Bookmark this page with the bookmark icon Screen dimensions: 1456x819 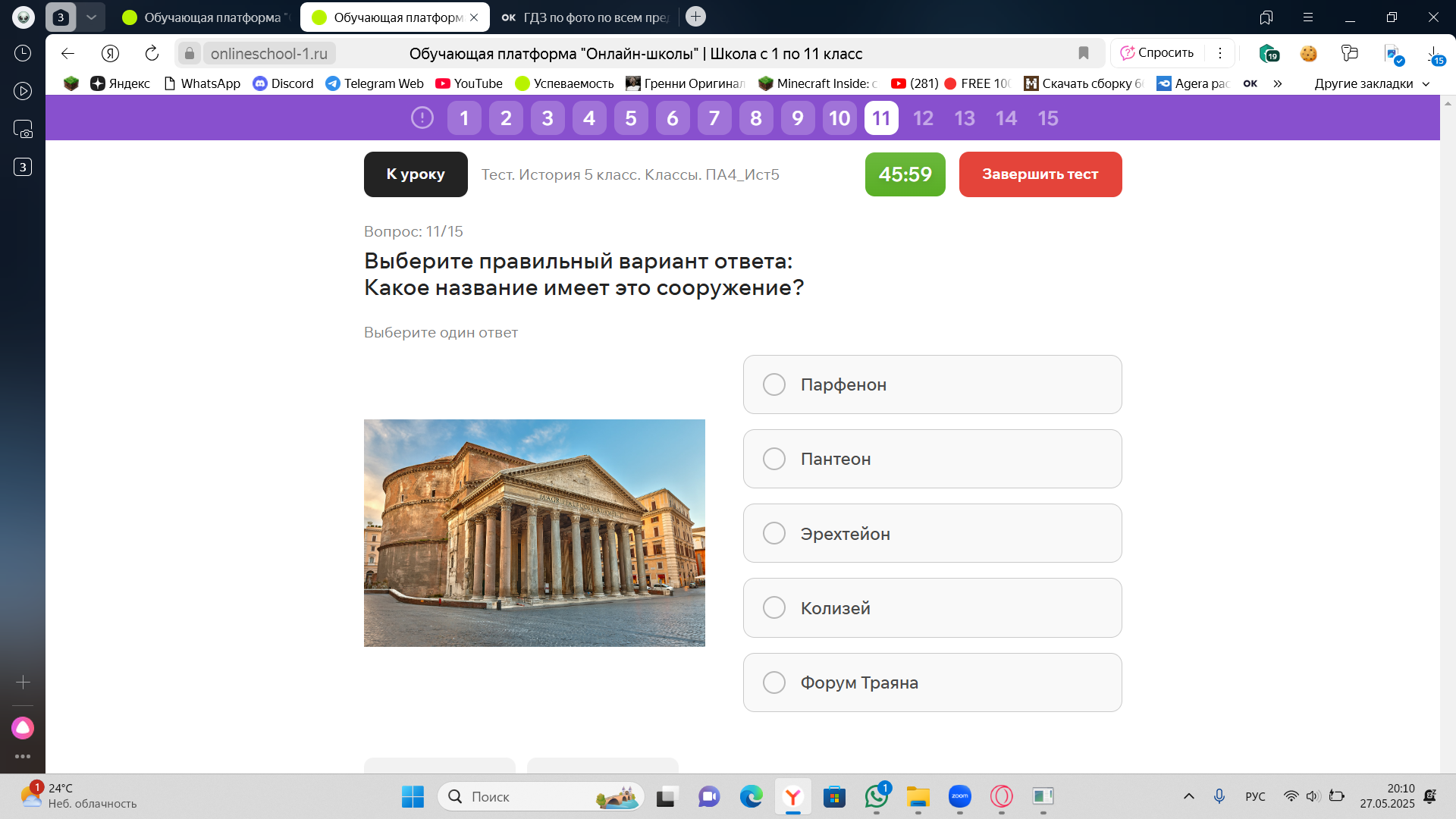point(1084,53)
